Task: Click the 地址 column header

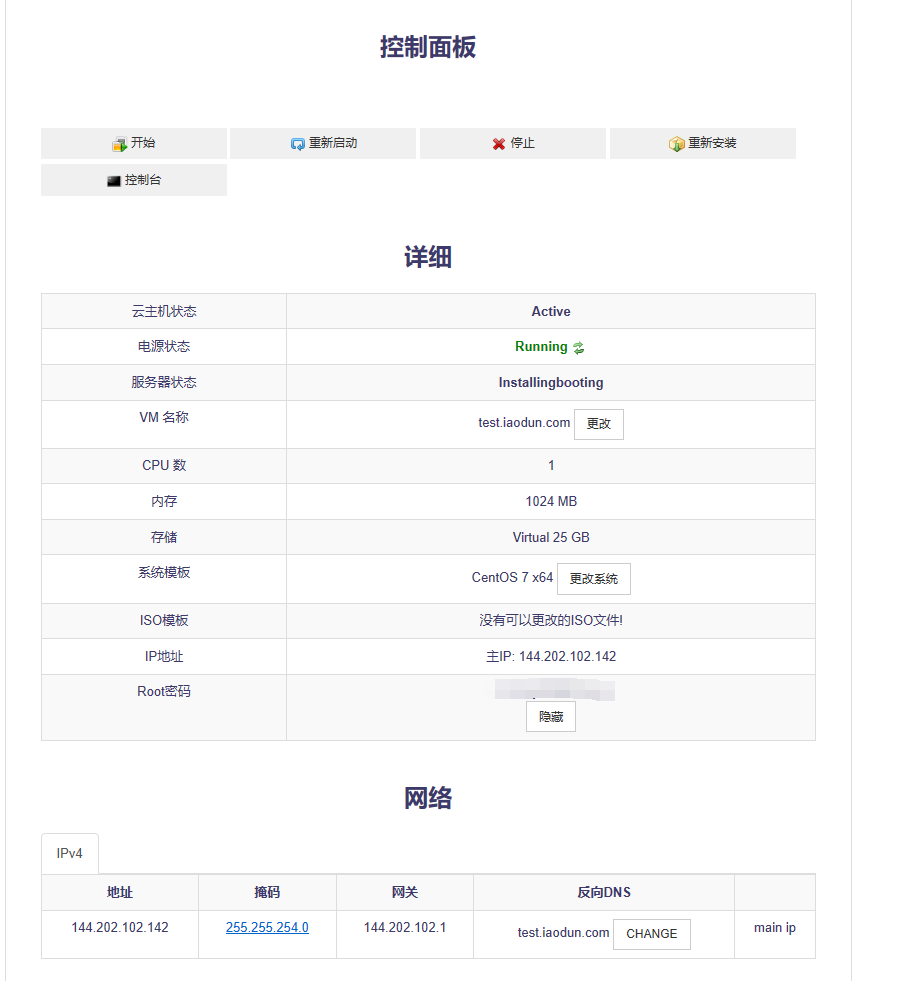Action: click(x=120, y=893)
